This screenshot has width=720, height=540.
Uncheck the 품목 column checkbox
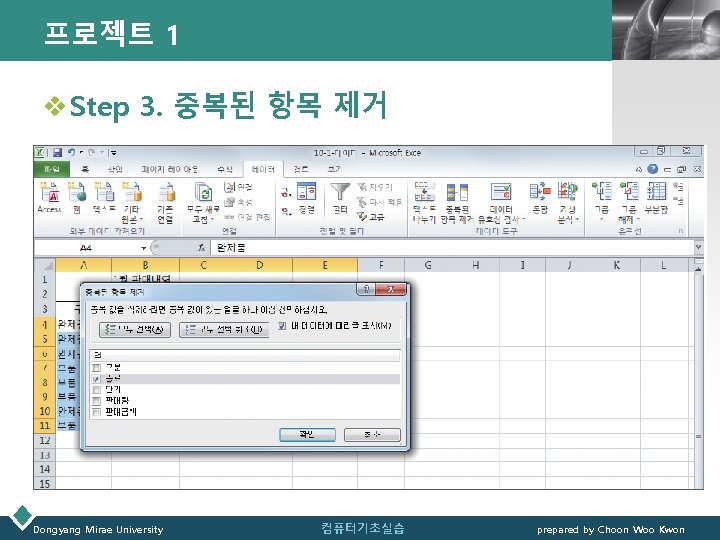pos(96,379)
